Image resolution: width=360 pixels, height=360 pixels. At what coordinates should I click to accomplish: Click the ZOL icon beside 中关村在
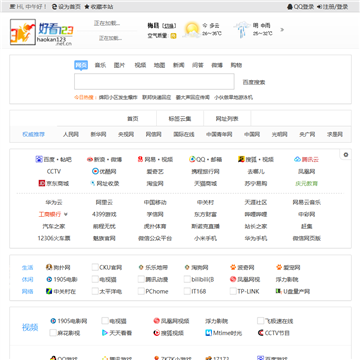49,291
